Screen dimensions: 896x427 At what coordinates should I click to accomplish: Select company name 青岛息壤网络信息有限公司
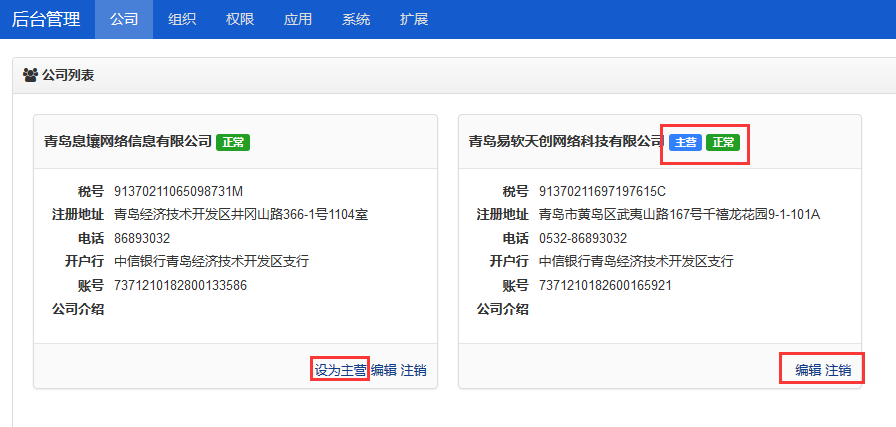(x=128, y=142)
